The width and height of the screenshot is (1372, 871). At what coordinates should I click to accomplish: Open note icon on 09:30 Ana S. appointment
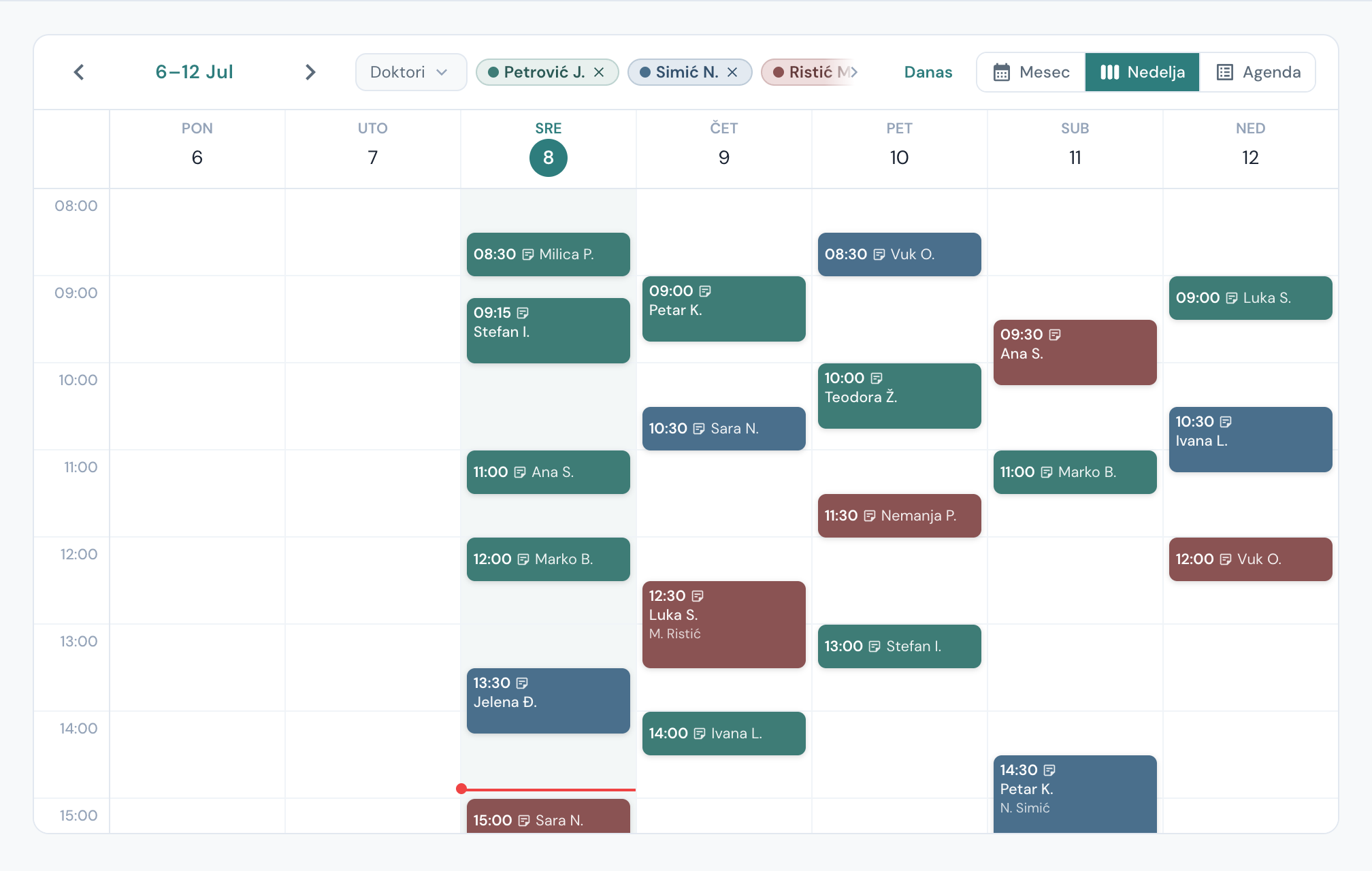click(x=1055, y=335)
